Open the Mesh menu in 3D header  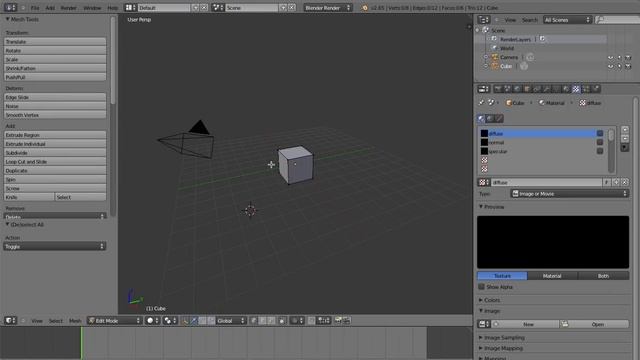point(75,321)
